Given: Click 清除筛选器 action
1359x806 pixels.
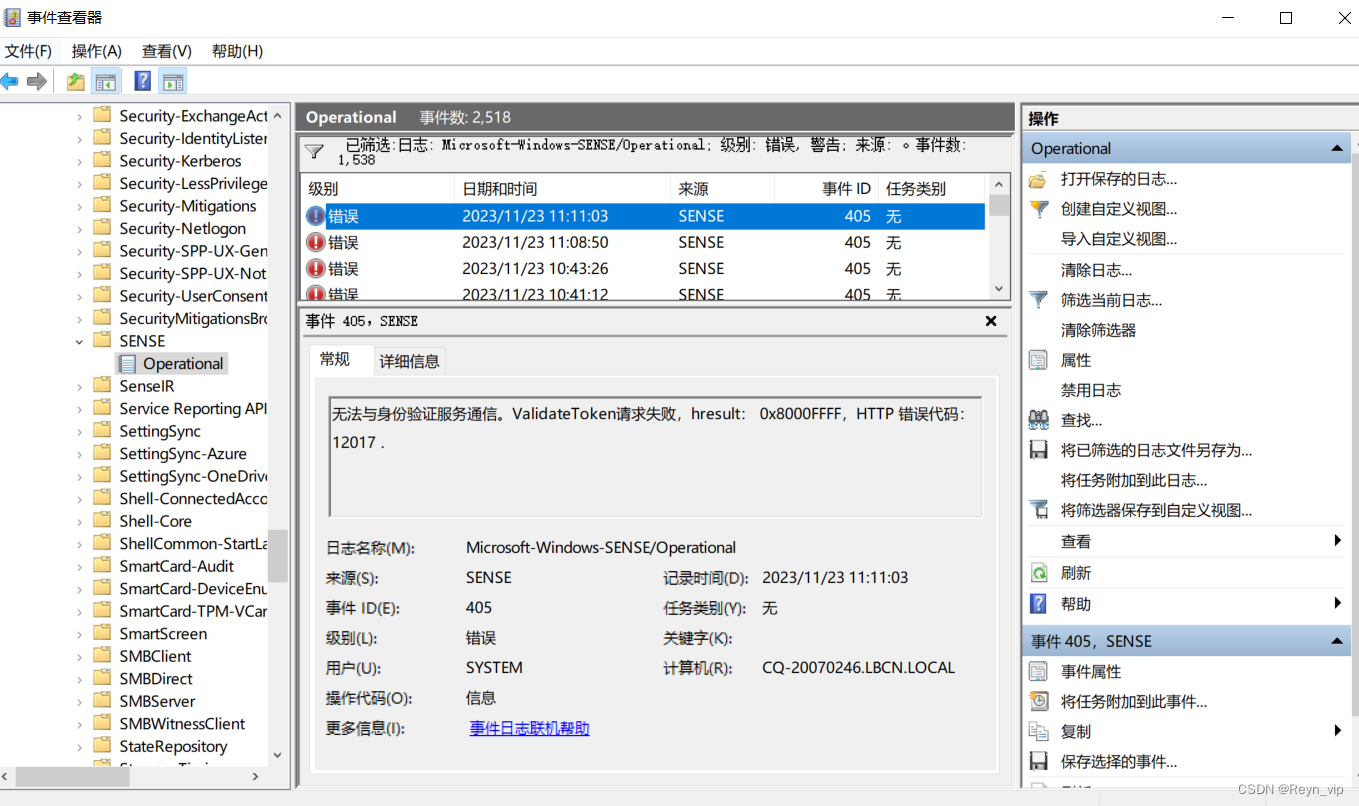Looking at the screenshot, I should [1098, 330].
